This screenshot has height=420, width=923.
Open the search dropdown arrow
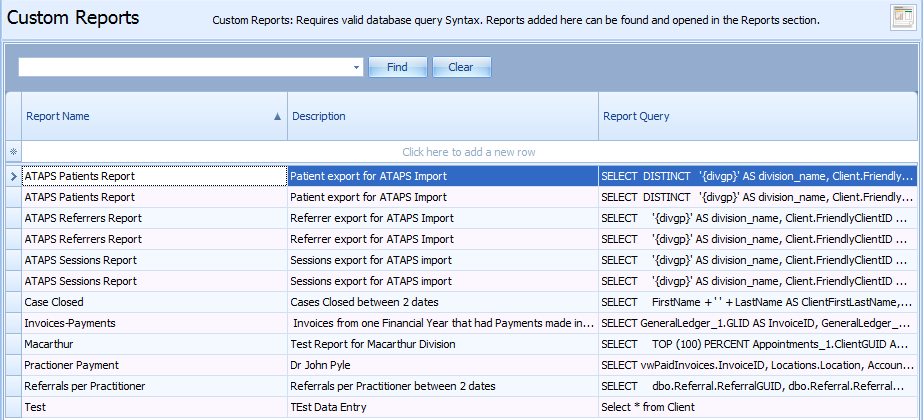pos(356,68)
